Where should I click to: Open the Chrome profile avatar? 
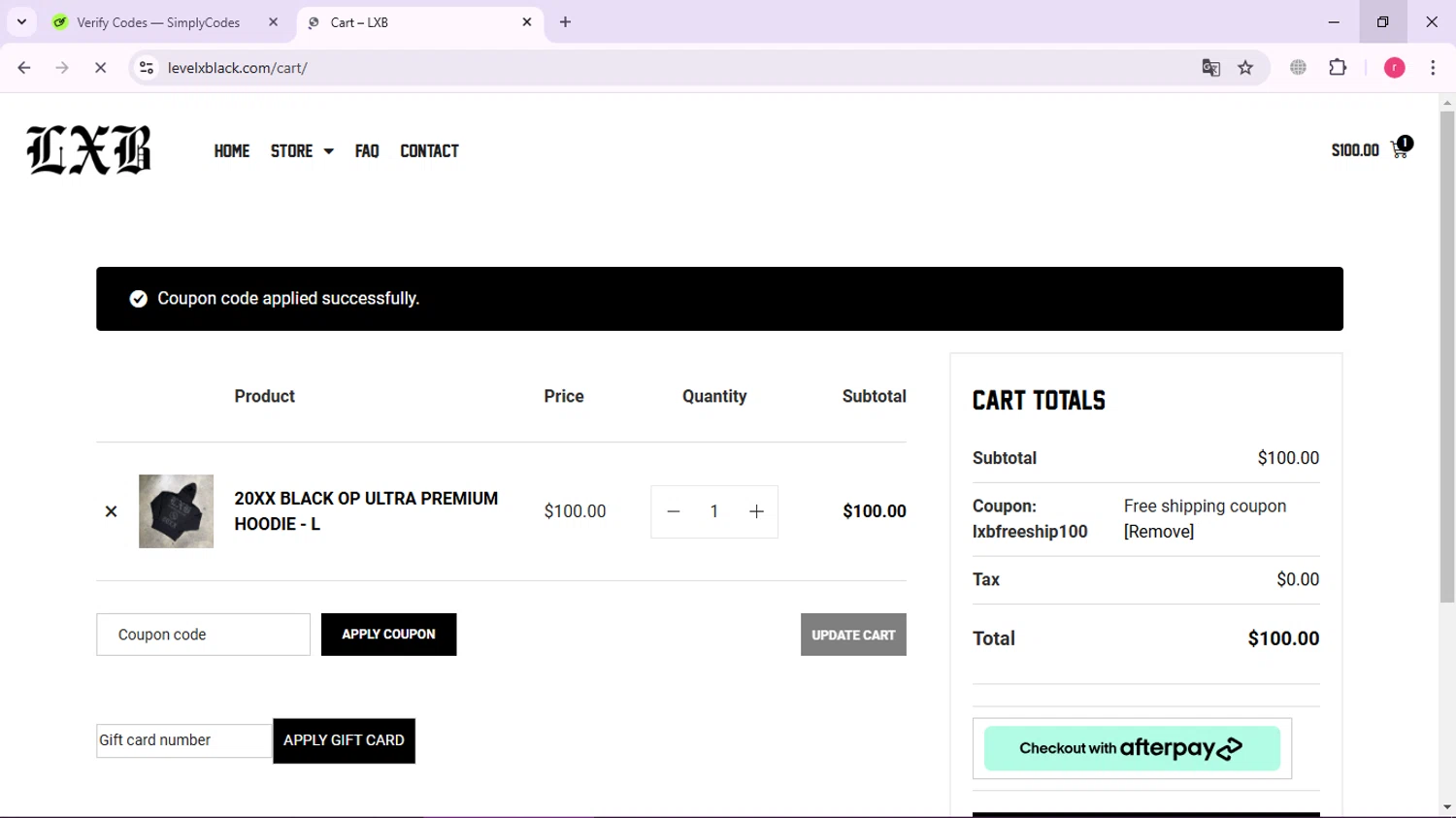[x=1394, y=68]
